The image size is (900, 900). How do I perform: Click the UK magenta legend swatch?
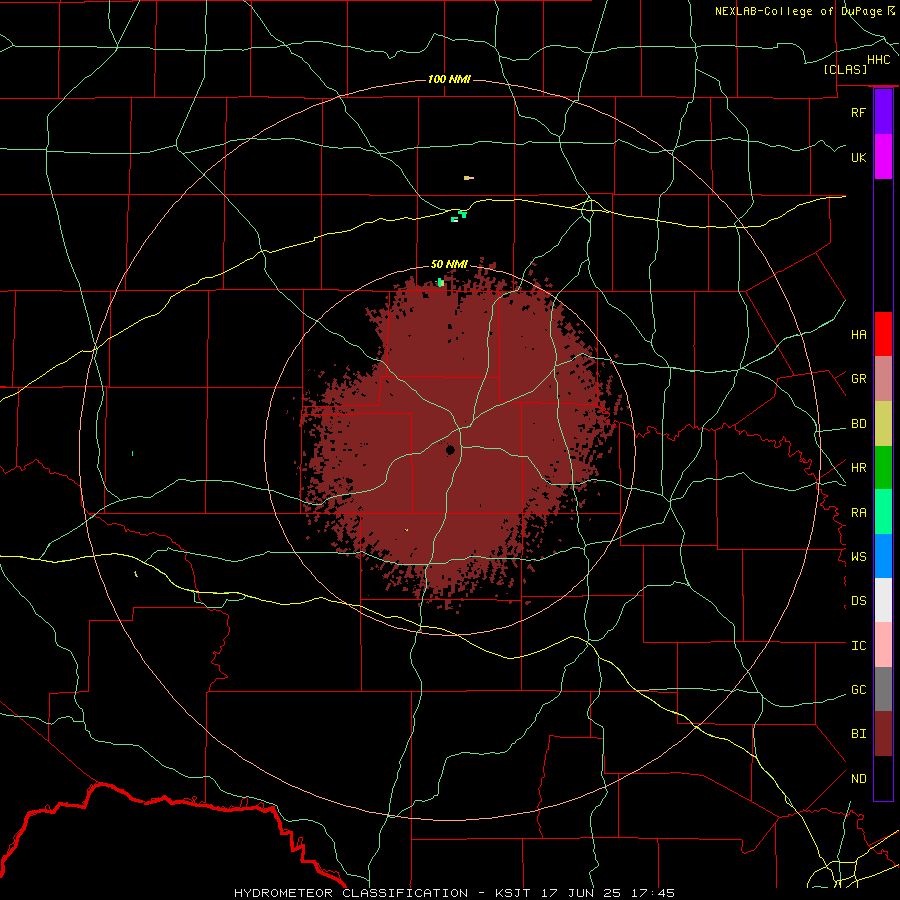tap(883, 157)
